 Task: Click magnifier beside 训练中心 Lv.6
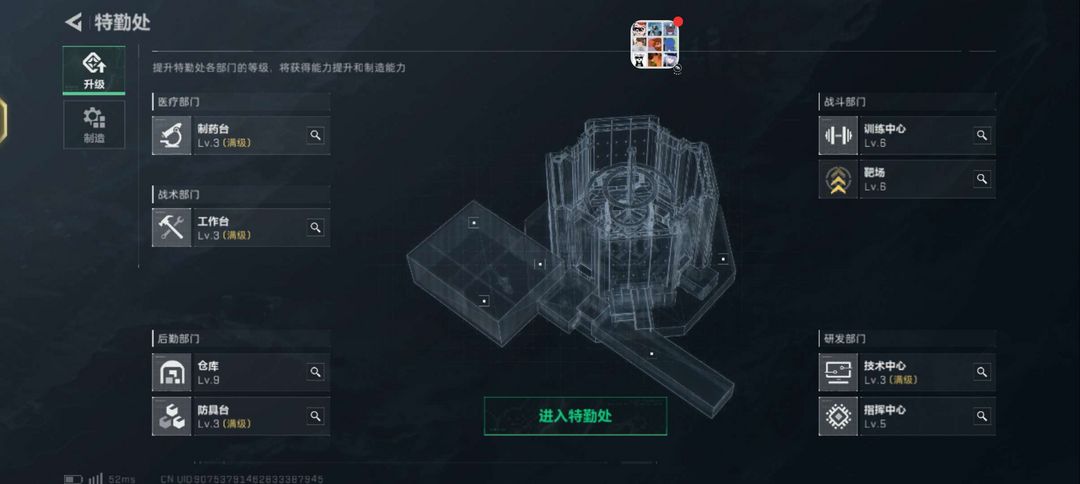(x=982, y=135)
